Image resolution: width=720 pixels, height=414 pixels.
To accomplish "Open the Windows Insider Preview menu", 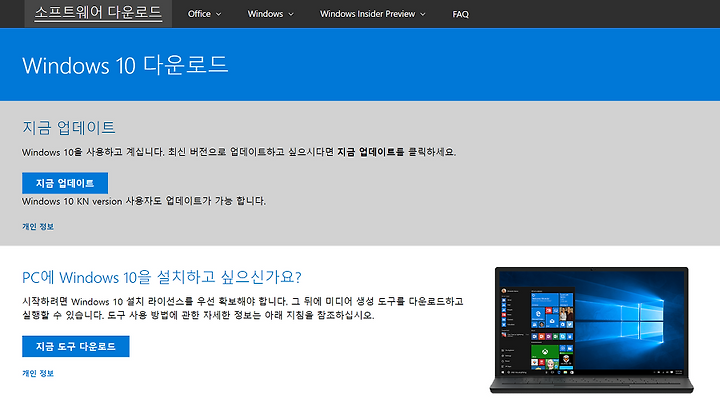I will pyautogui.click(x=367, y=14).
